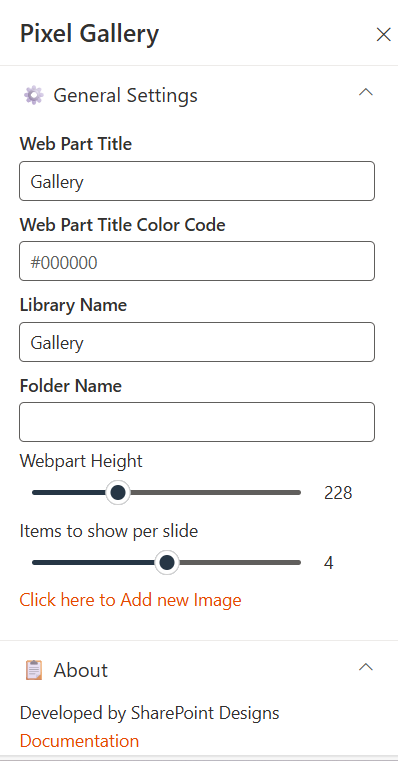Click the Webpart Height value 228
398x761 pixels.
point(338,493)
